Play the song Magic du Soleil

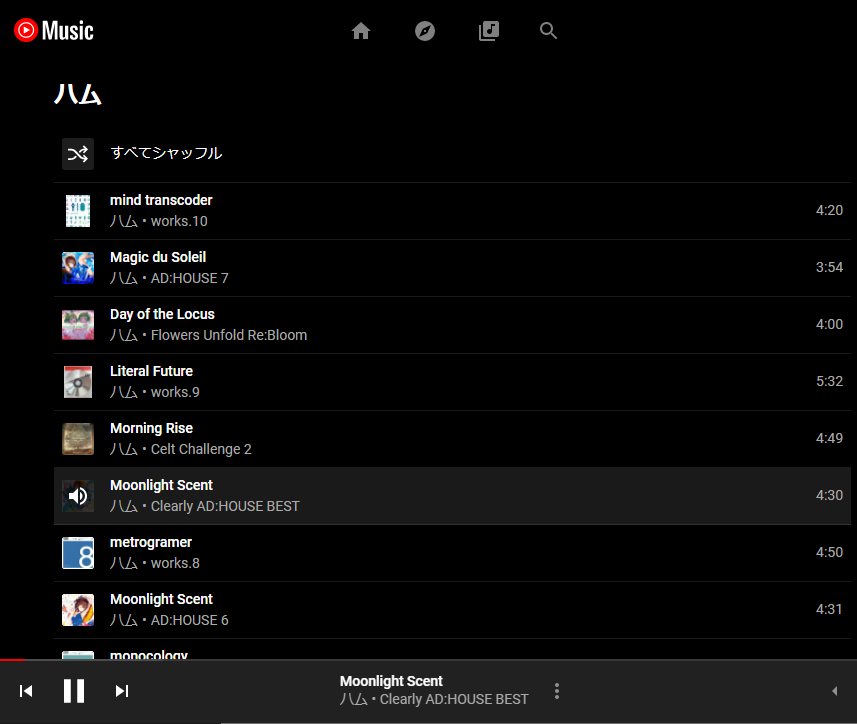pos(158,257)
